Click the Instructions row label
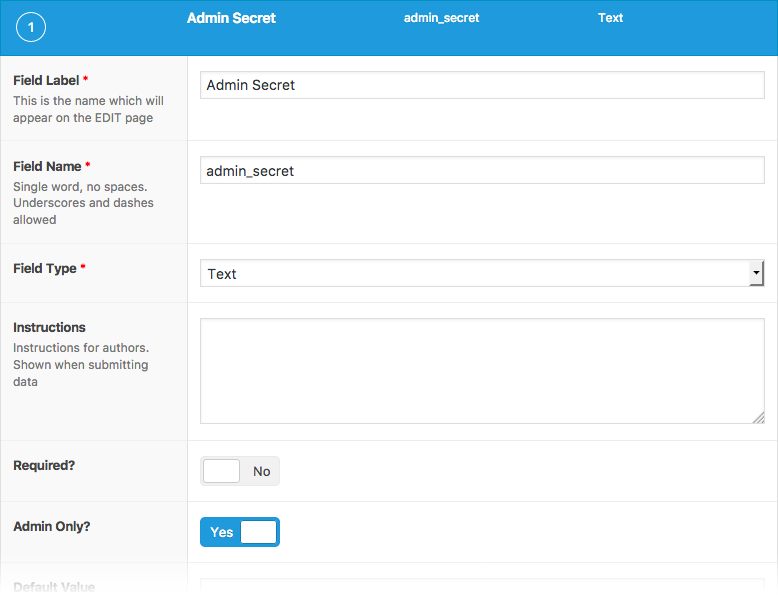Image resolution: width=778 pixels, height=596 pixels. click(49, 327)
